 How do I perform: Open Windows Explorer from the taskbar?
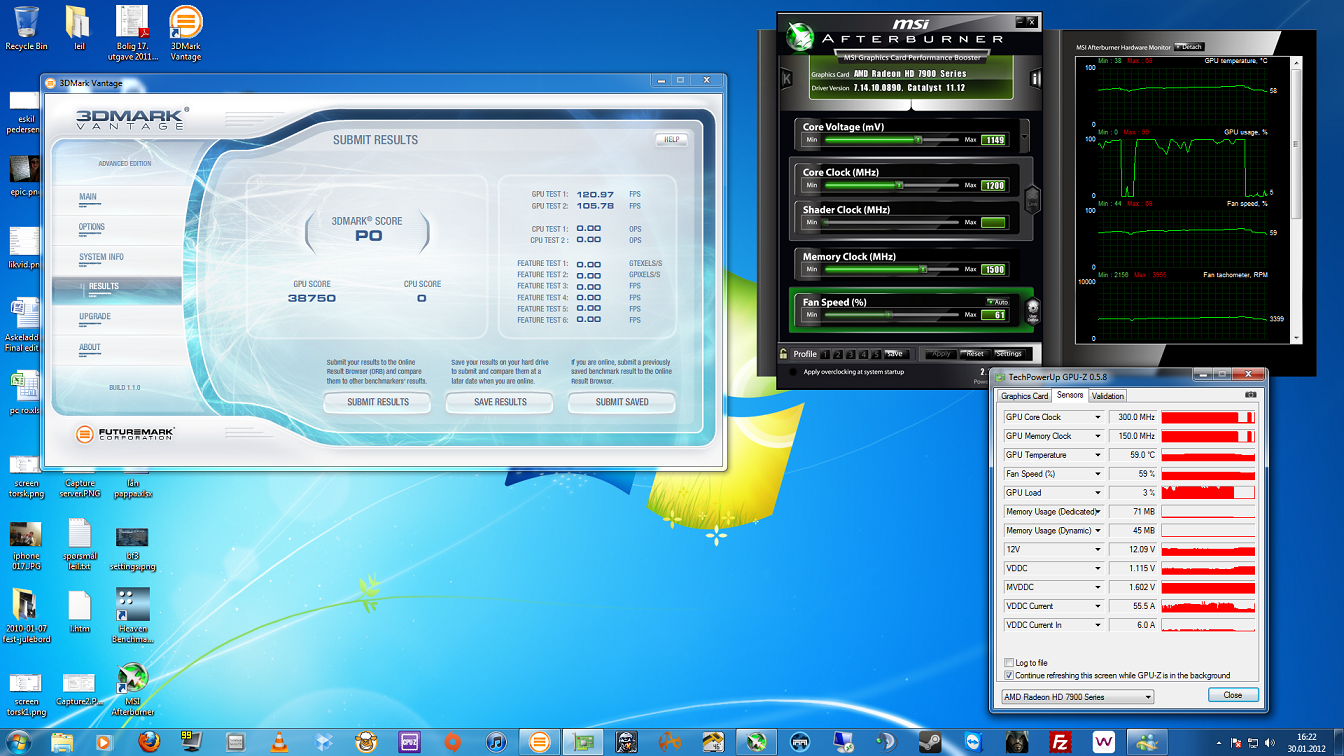(x=62, y=742)
